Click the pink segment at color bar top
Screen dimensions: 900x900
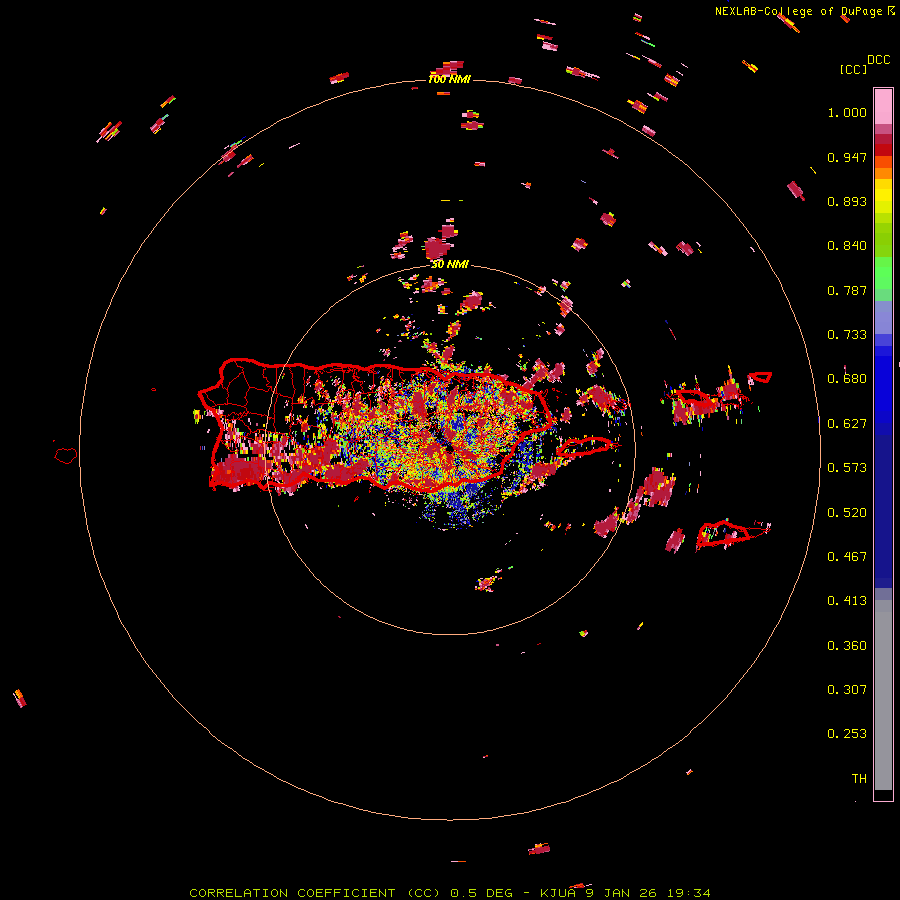[883, 107]
